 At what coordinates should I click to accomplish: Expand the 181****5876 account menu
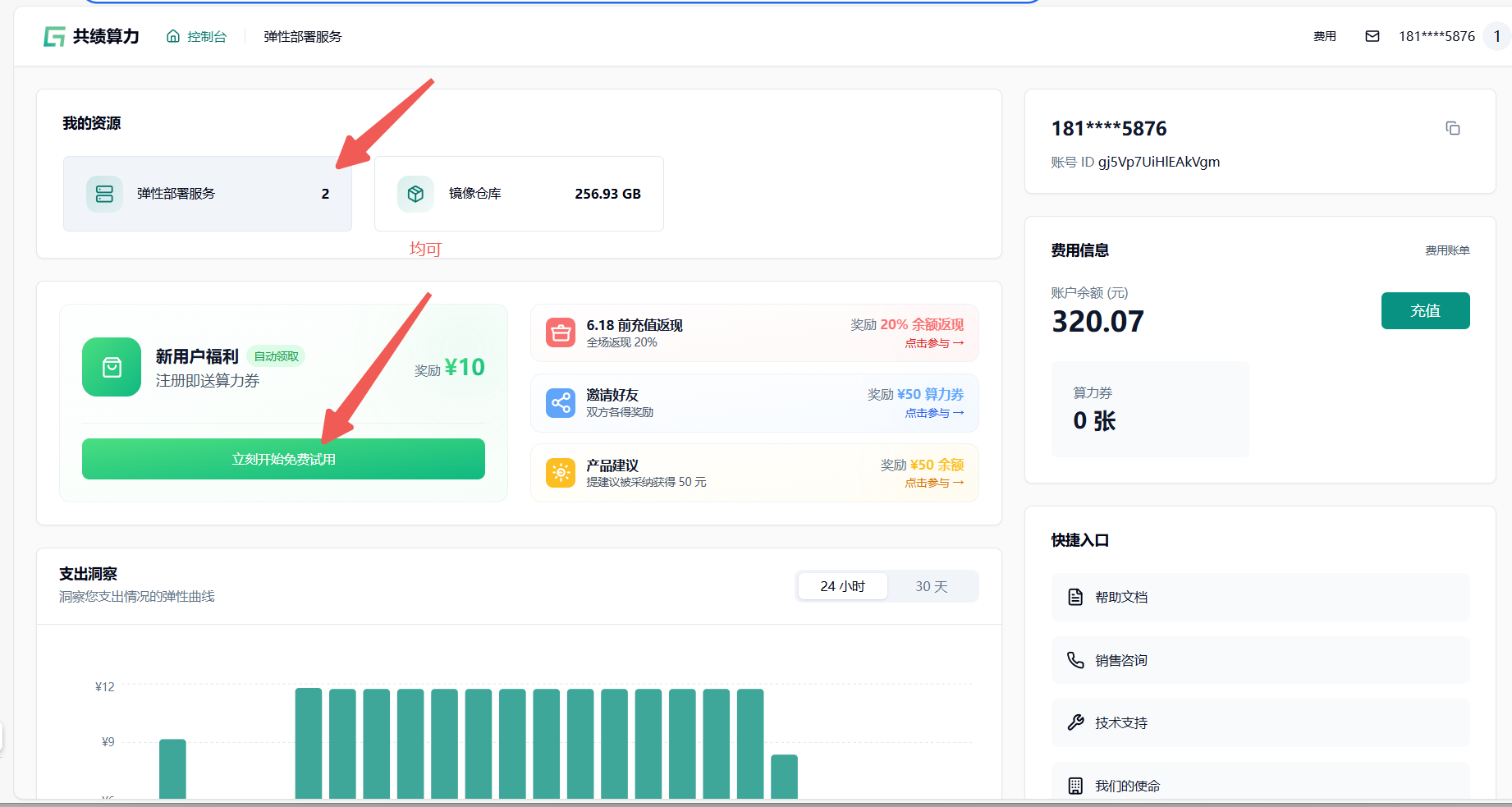click(x=1436, y=36)
